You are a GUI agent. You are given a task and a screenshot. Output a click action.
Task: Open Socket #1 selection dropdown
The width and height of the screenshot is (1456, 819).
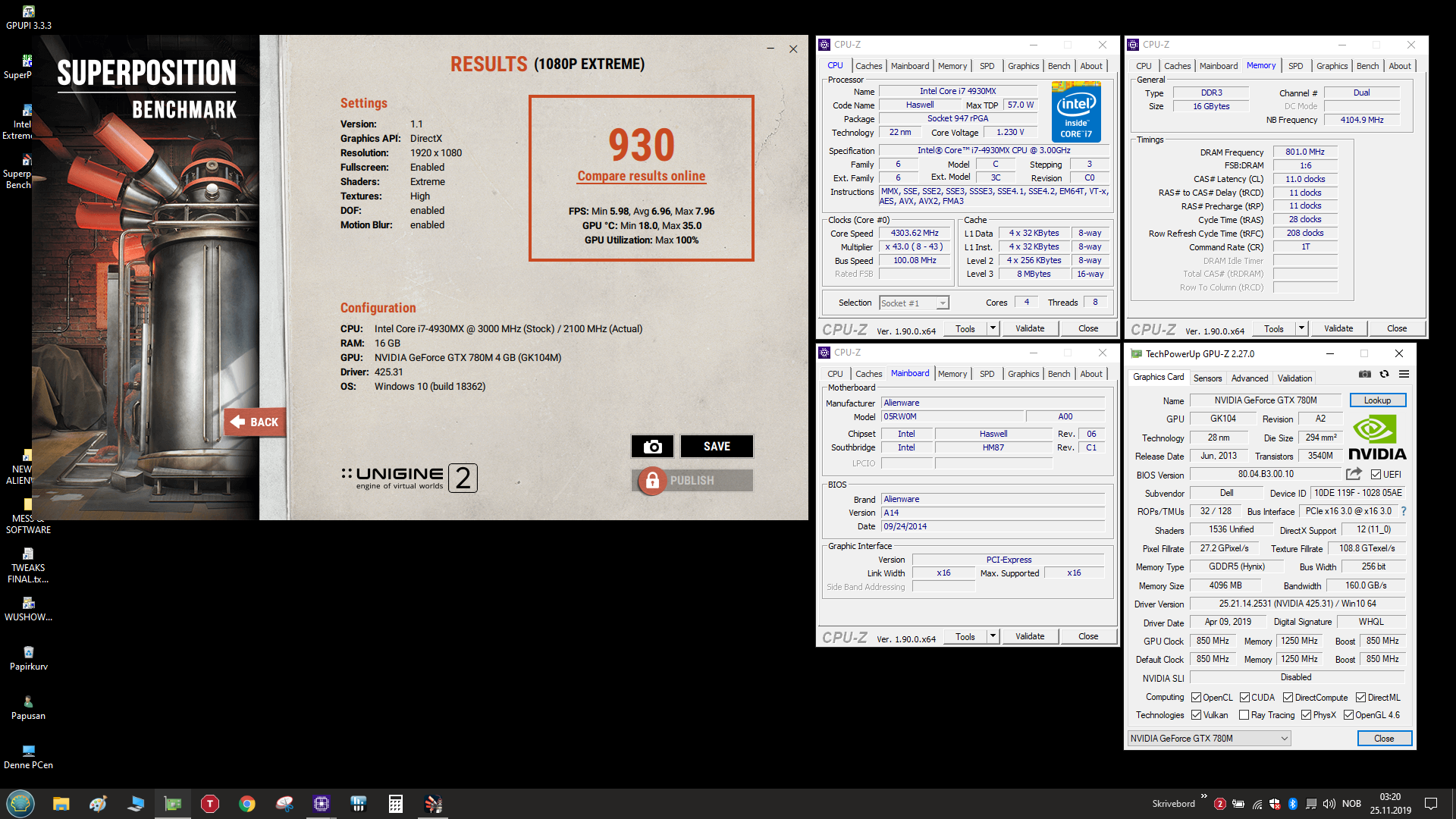[914, 303]
